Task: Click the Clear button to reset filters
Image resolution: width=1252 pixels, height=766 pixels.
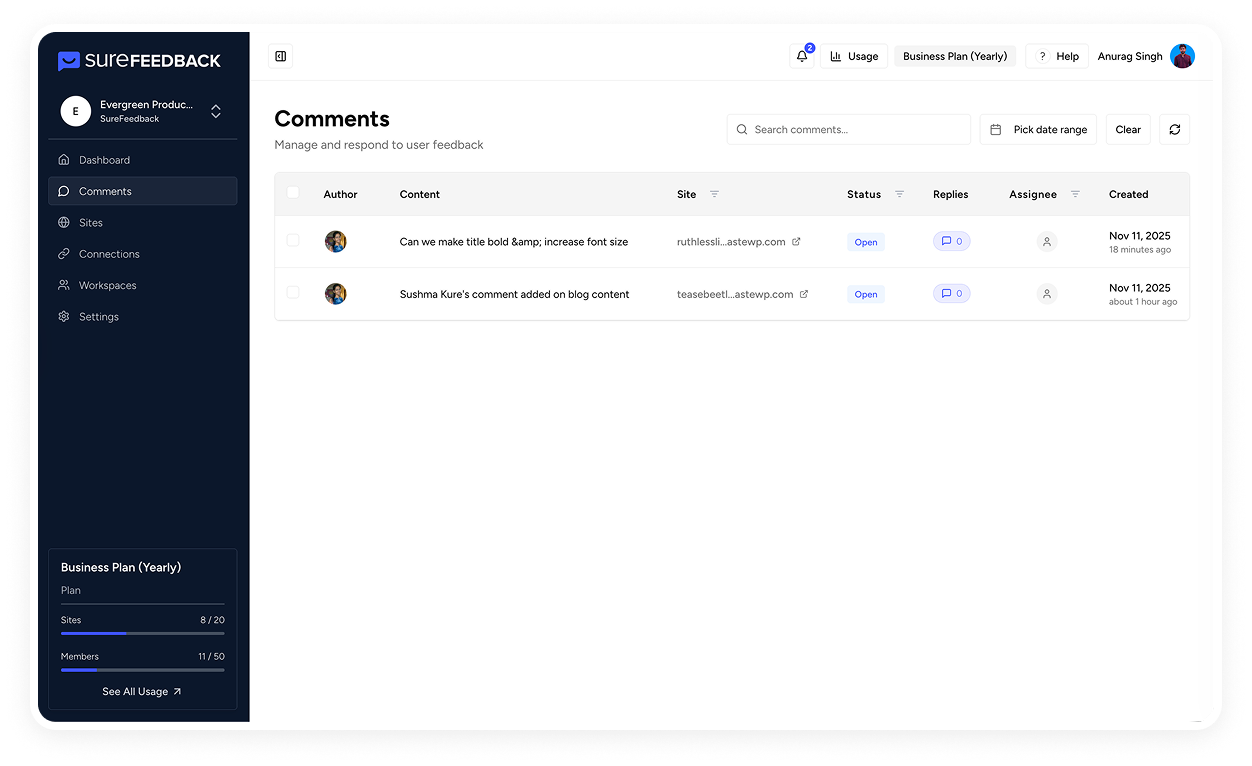Action: pos(1128,129)
